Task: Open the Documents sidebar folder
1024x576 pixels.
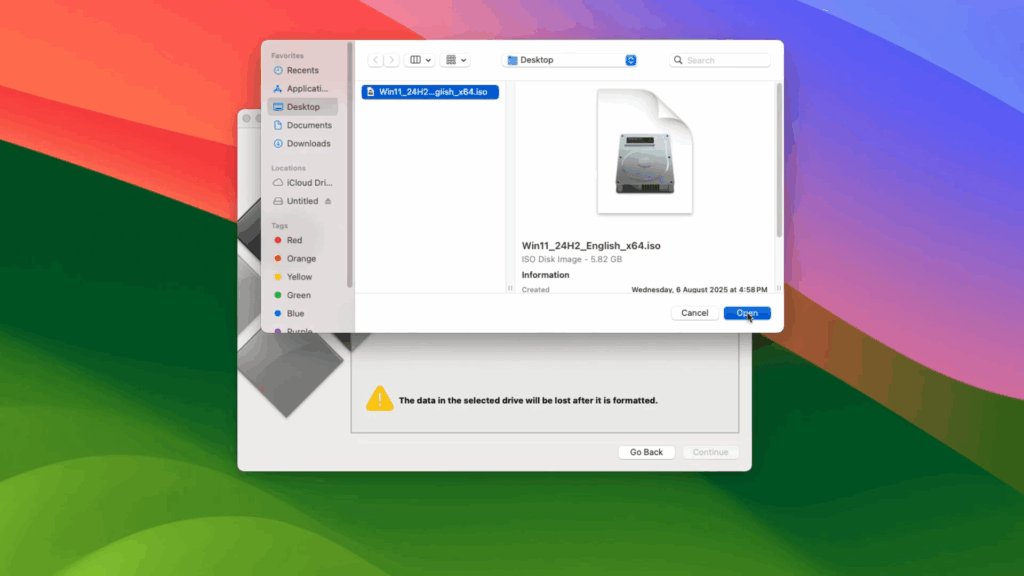Action: pos(302,125)
